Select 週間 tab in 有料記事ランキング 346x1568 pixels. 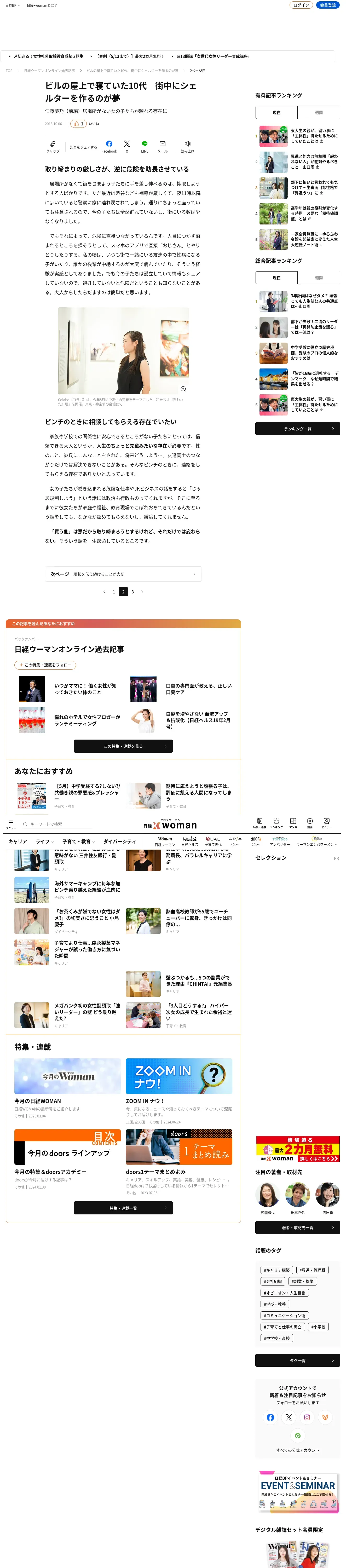pyautogui.click(x=319, y=113)
